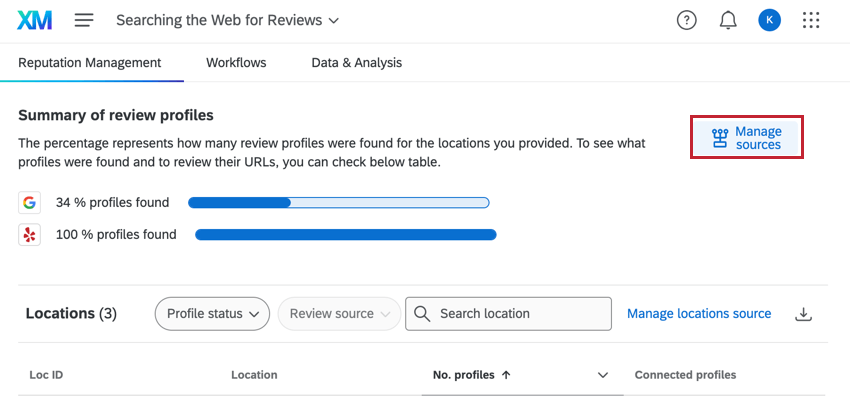This screenshot has height=400, width=850.
Task: Expand the No. profiles column options chevron
Action: pyautogui.click(x=603, y=375)
